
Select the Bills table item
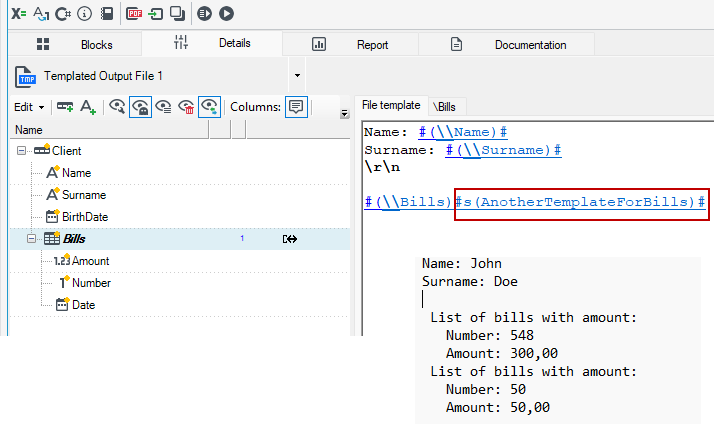74,239
